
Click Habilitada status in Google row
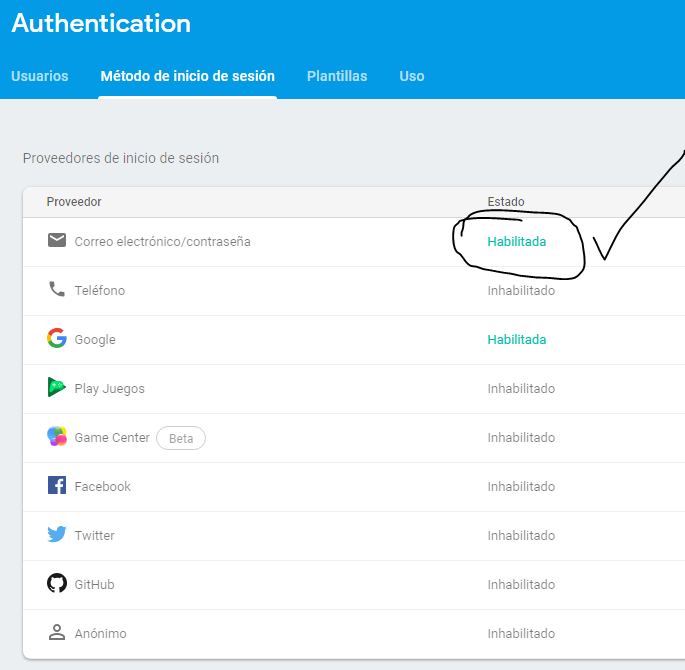[x=517, y=339]
